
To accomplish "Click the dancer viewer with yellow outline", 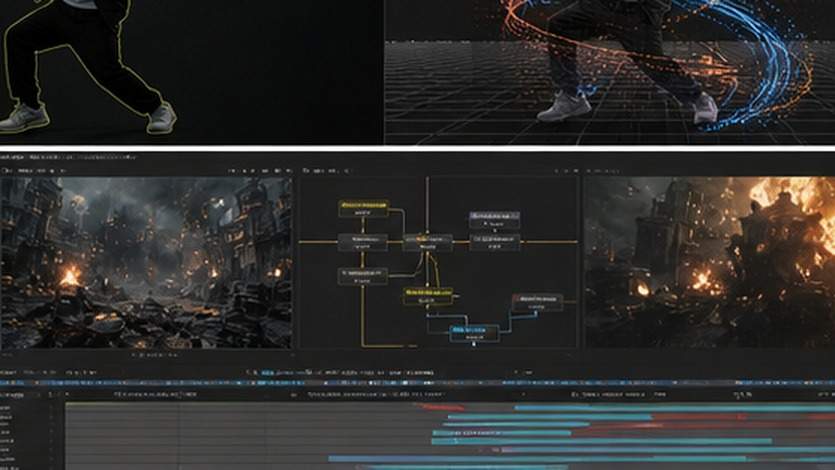I will [x=191, y=72].
